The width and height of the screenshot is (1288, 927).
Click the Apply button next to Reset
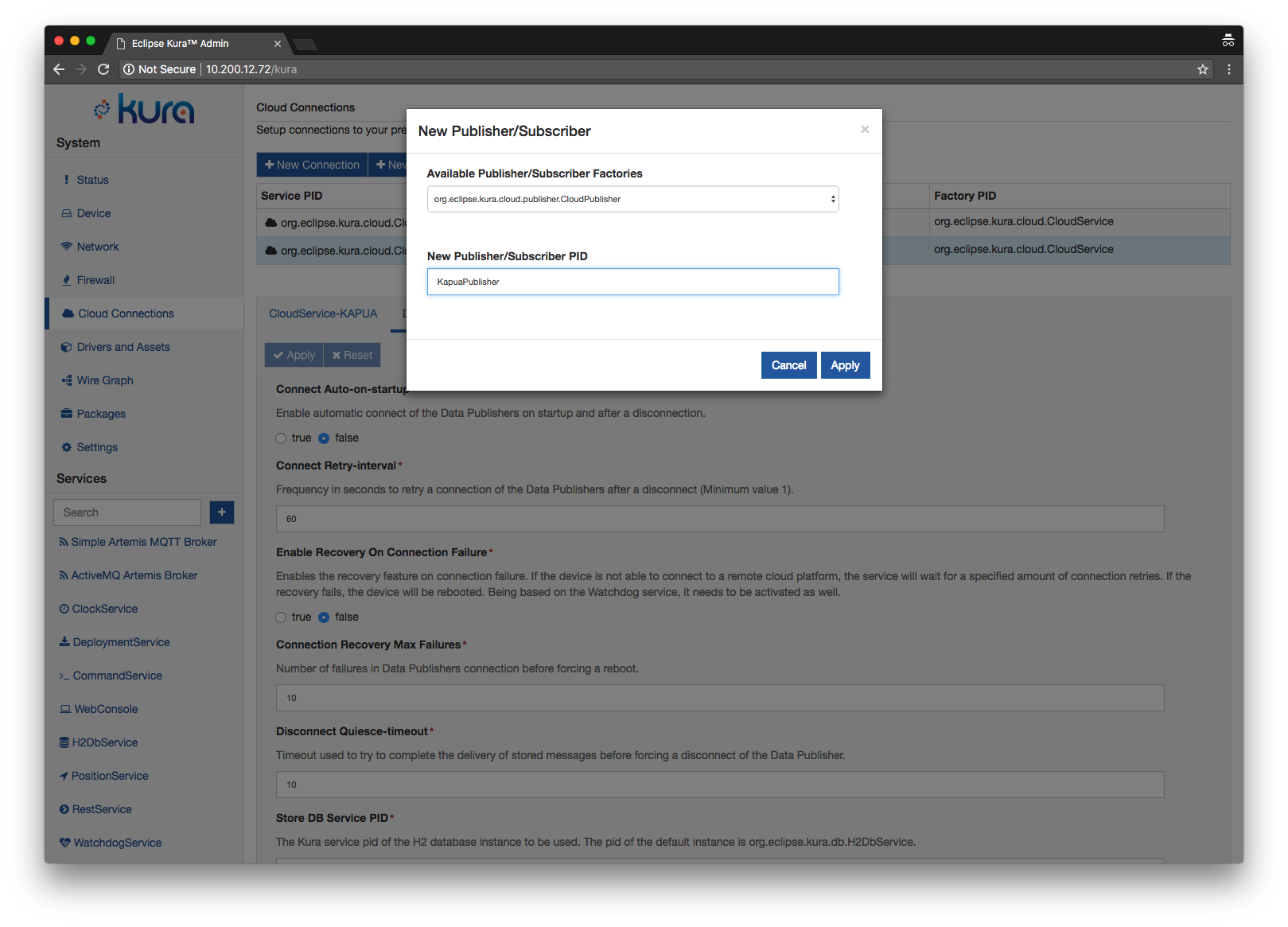coord(294,355)
